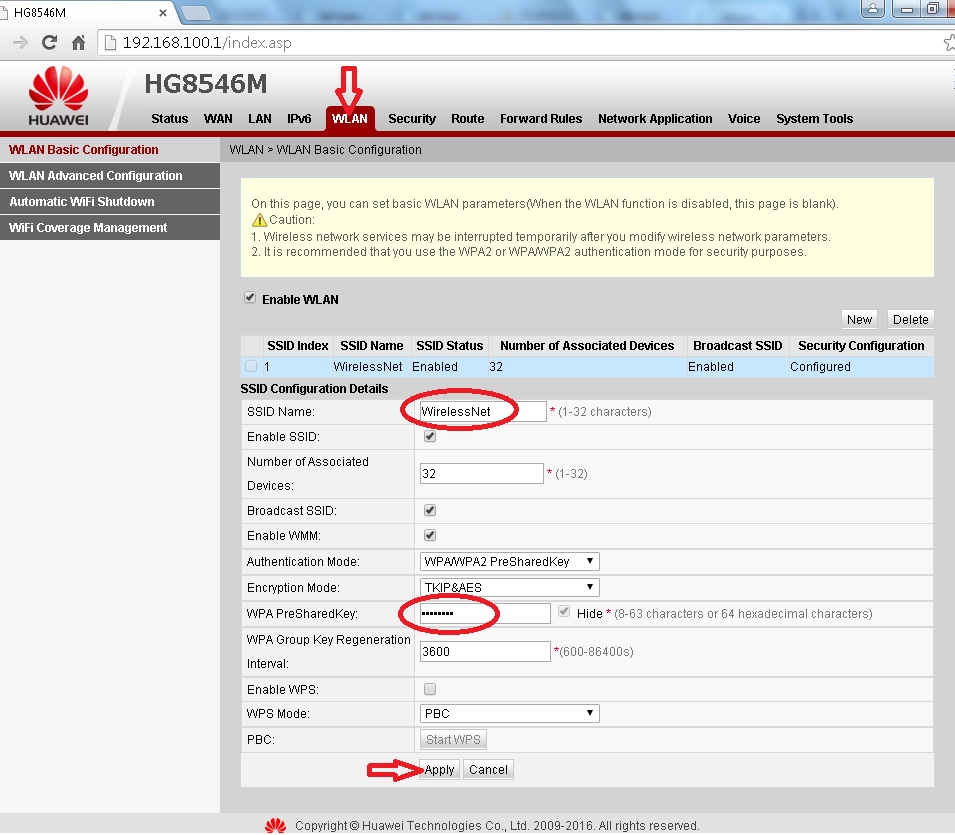Image resolution: width=955 pixels, height=835 pixels.
Task: Click the browser forward arrow icon
Action: pos(19,43)
